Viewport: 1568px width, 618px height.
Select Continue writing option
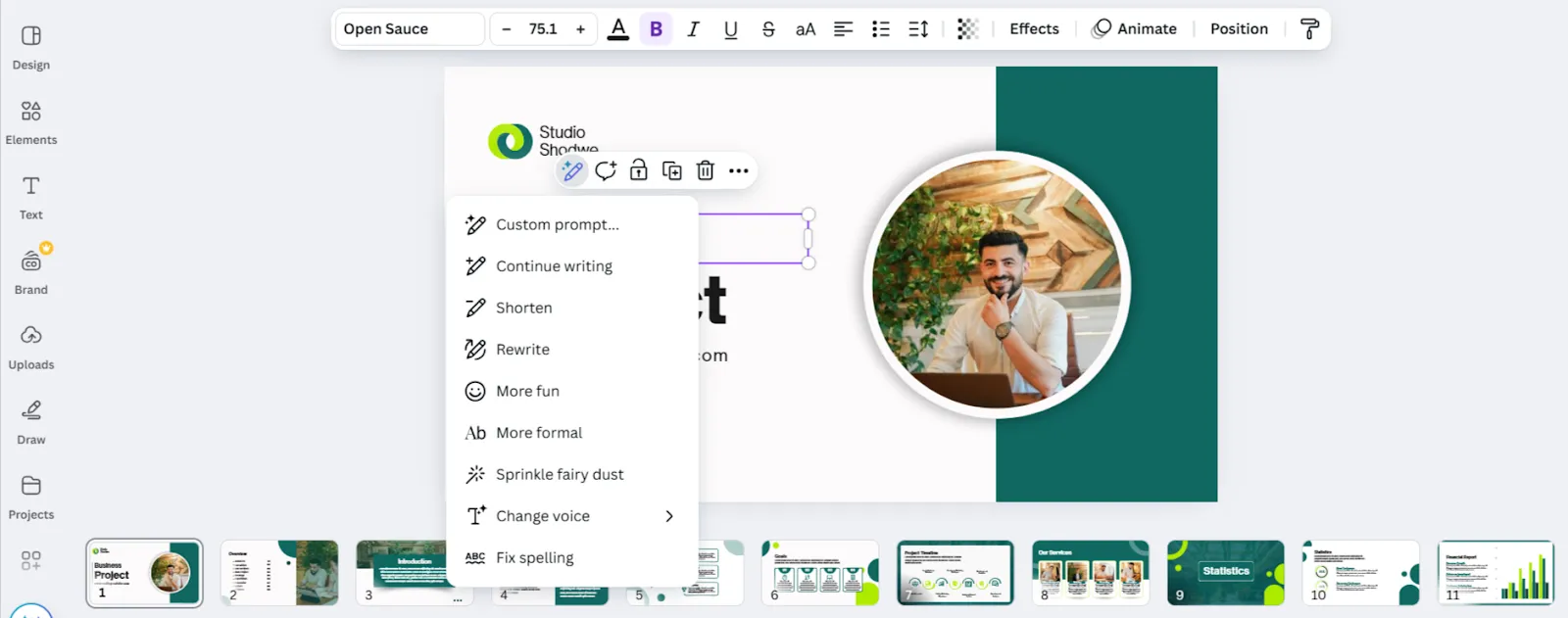[572, 266]
